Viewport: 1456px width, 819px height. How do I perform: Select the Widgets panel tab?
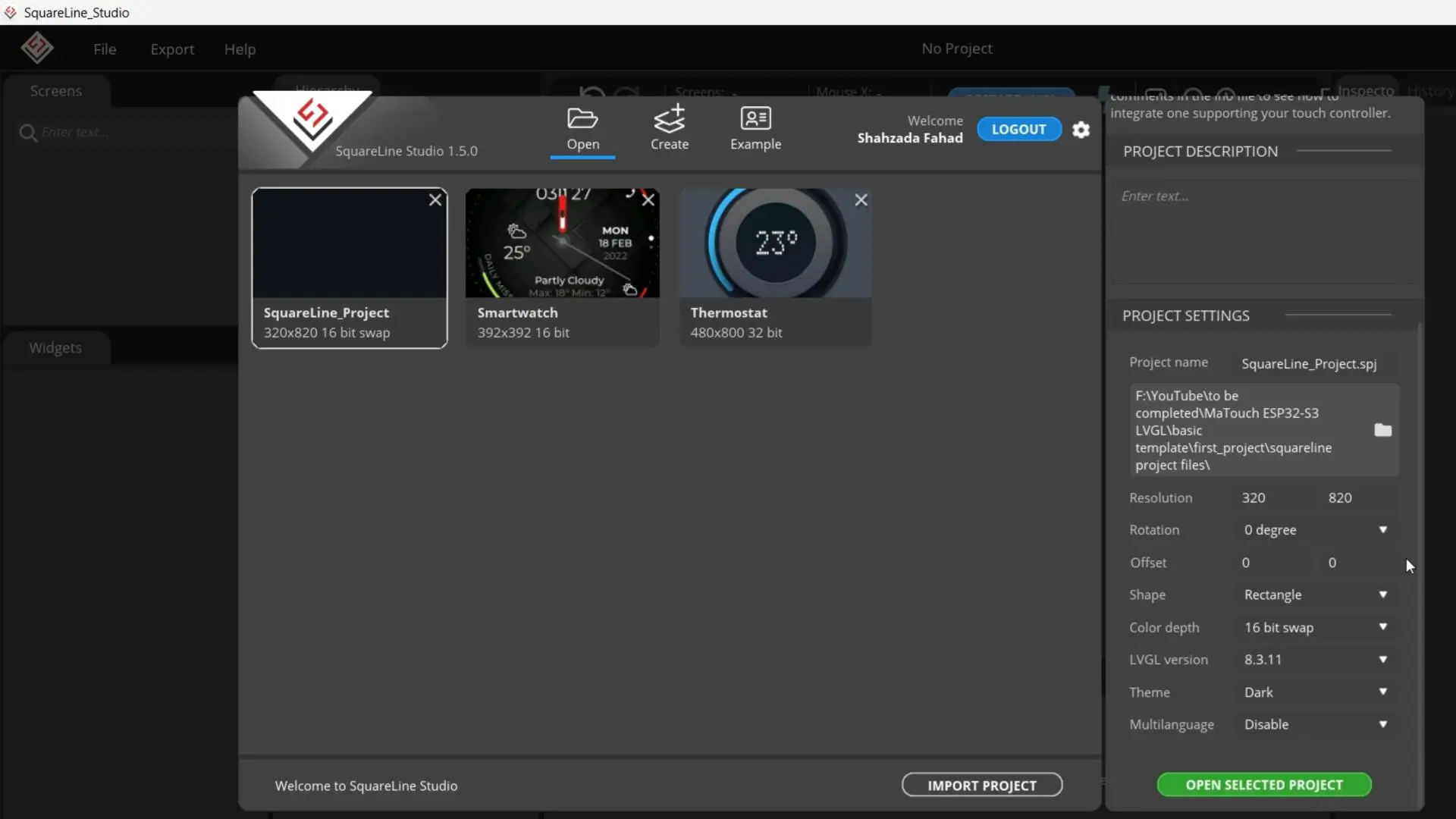pyautogui.click(x=55, y=348)
